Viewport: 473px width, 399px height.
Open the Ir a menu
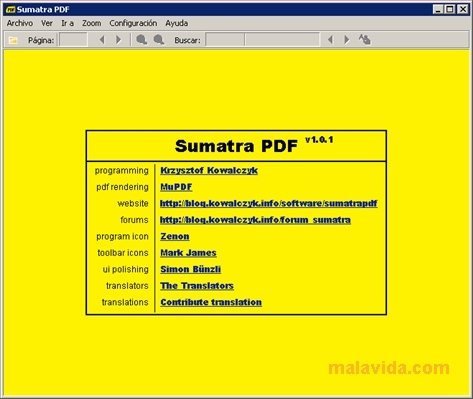[x=68, y=23]
